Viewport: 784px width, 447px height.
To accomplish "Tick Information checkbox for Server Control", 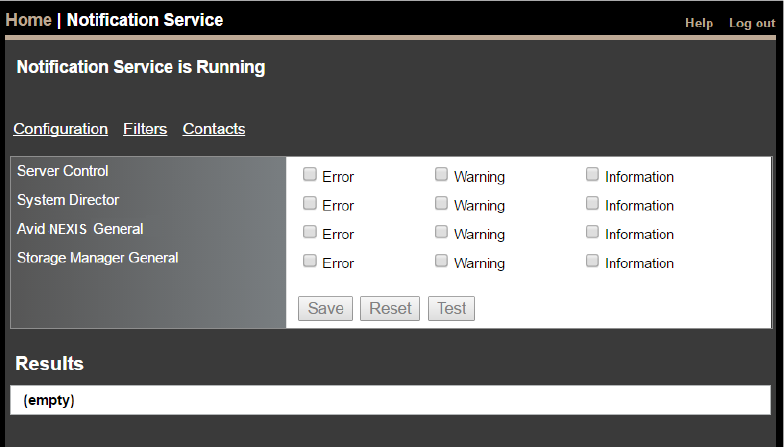I will (x=593, y=175).
